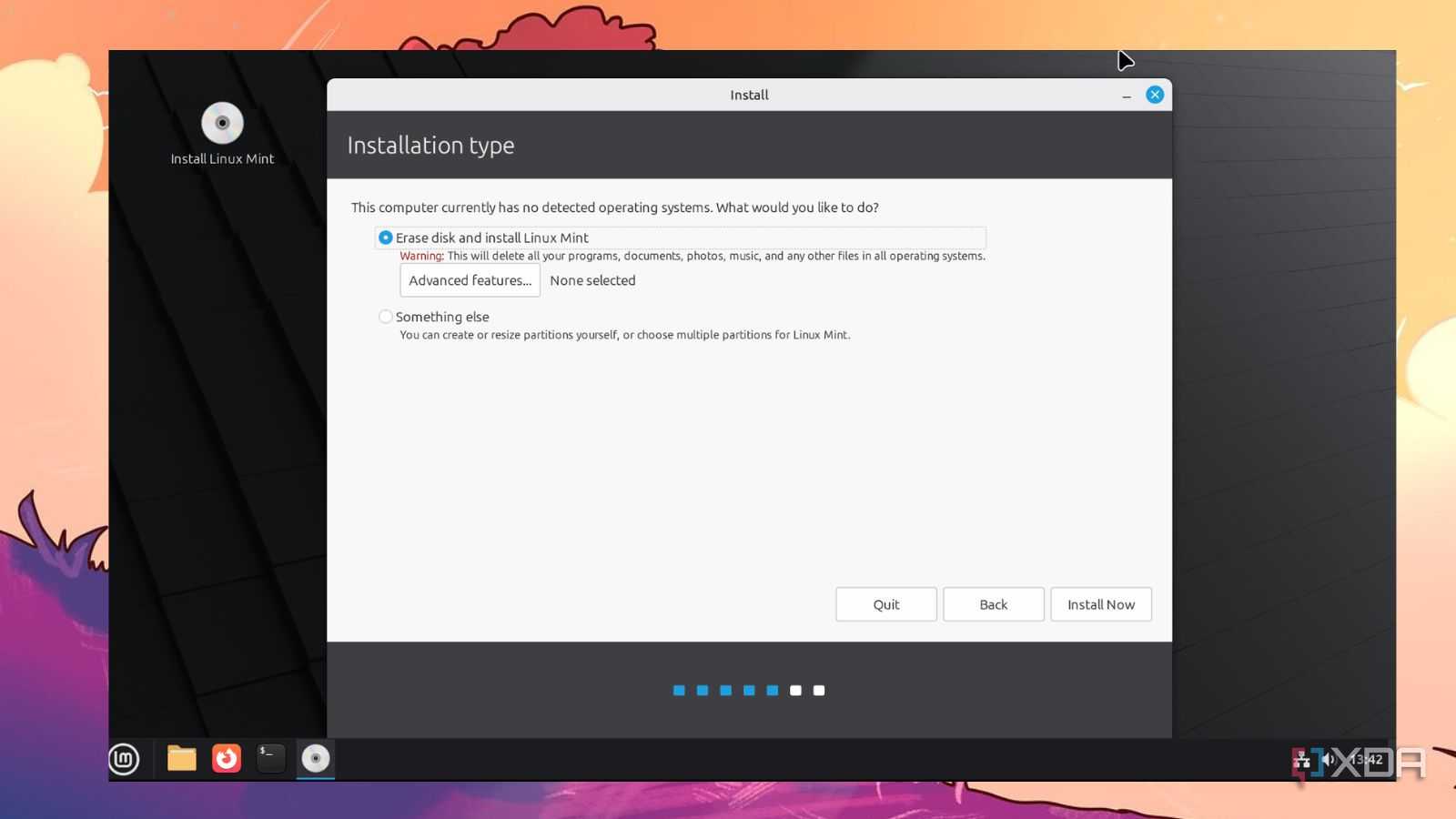This screenshot has width=1456, height=819.
Task: Click the 'Installation type' heading
Action: pos(430,146)
